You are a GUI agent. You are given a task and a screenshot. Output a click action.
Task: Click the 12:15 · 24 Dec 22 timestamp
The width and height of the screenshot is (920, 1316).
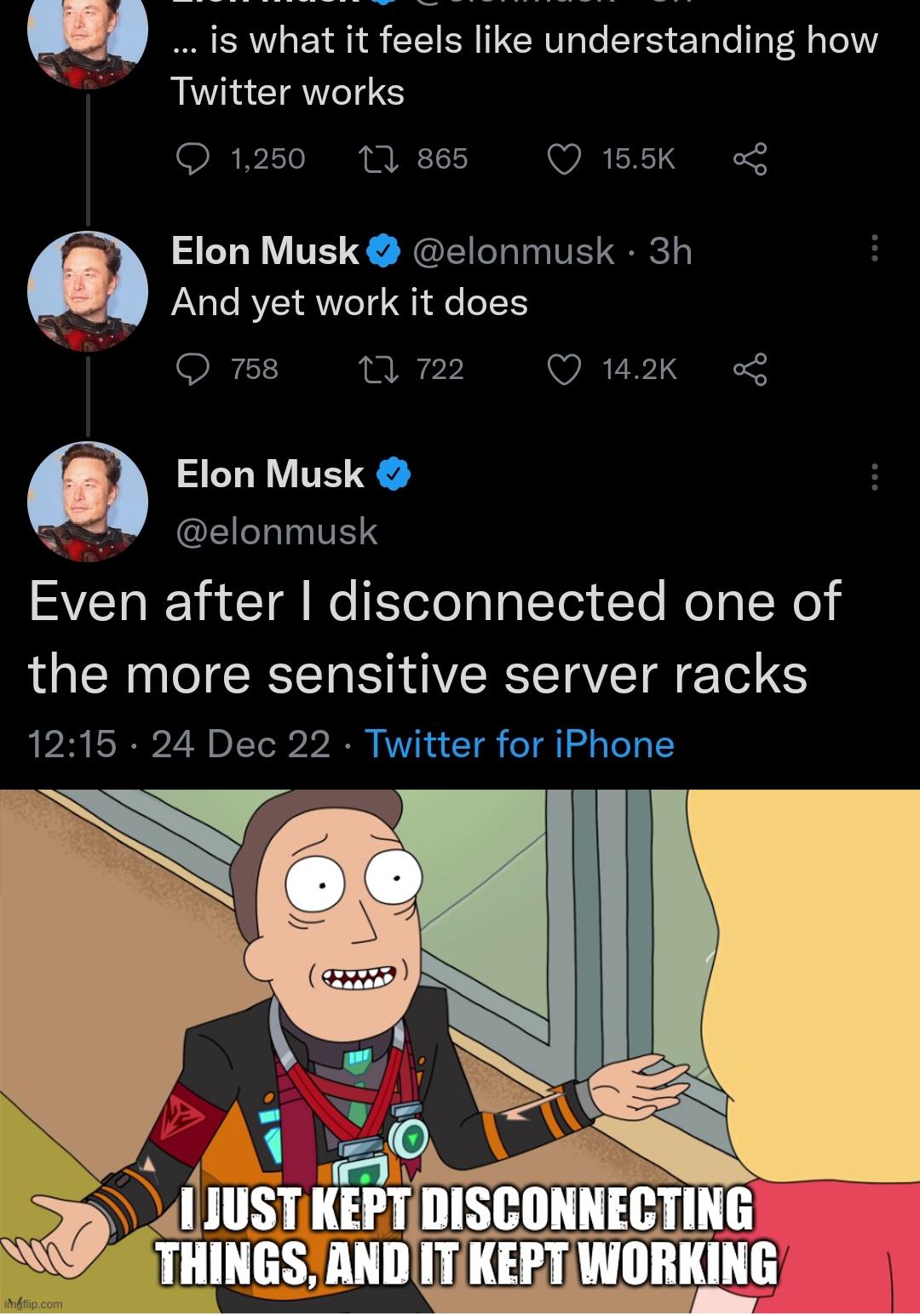click(179, 744)
